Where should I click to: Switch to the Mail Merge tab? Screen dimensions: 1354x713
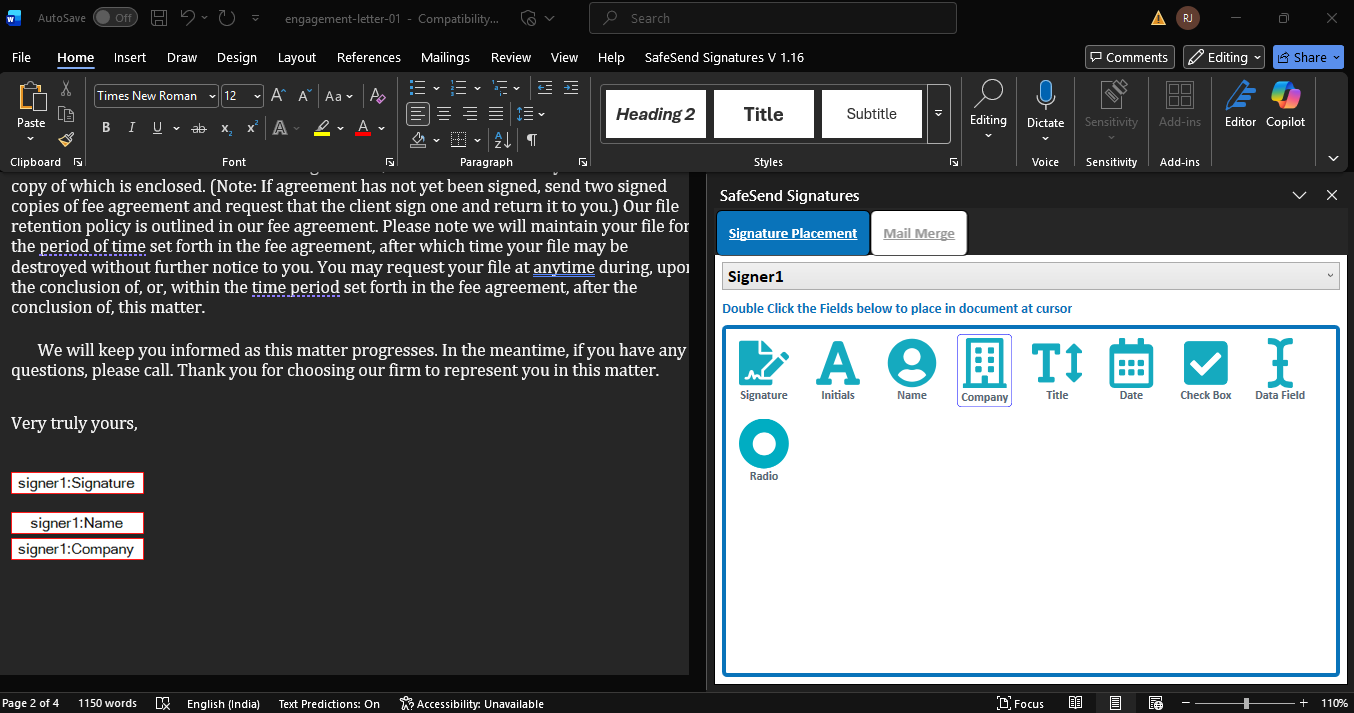click(918, 233)
